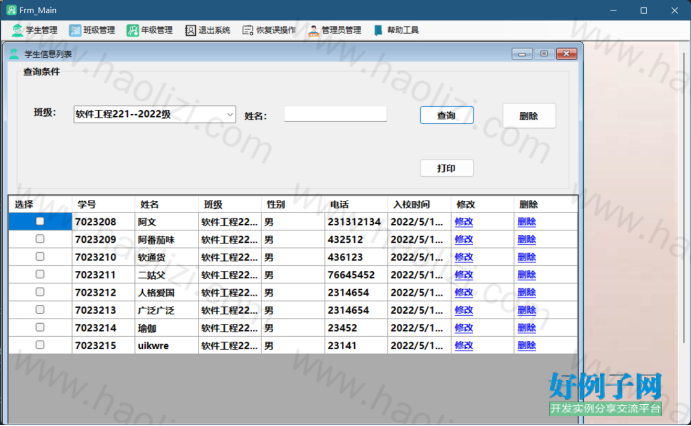Click the 删除 button in query panel

pyautogui.click(x=529, y=116)
